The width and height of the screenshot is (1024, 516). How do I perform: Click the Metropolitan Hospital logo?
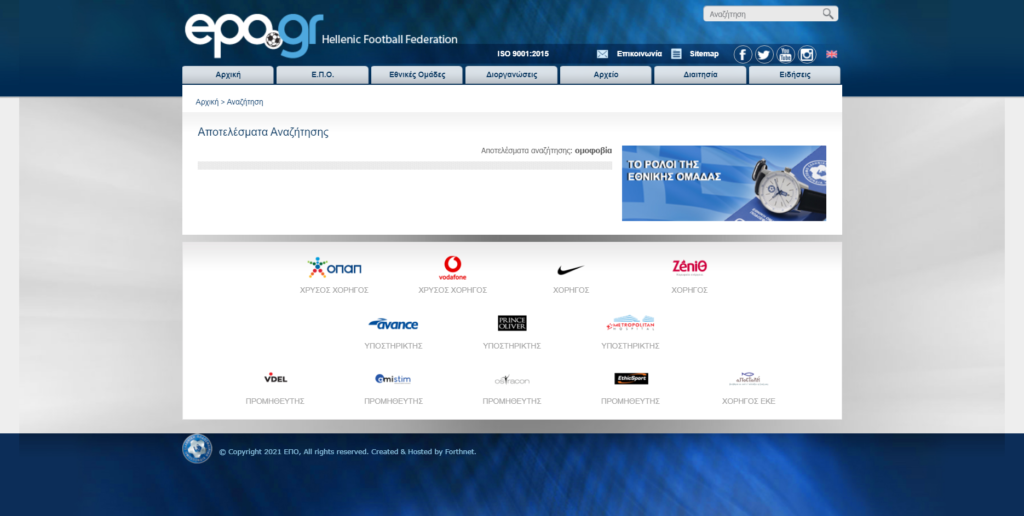click(630, 323)
